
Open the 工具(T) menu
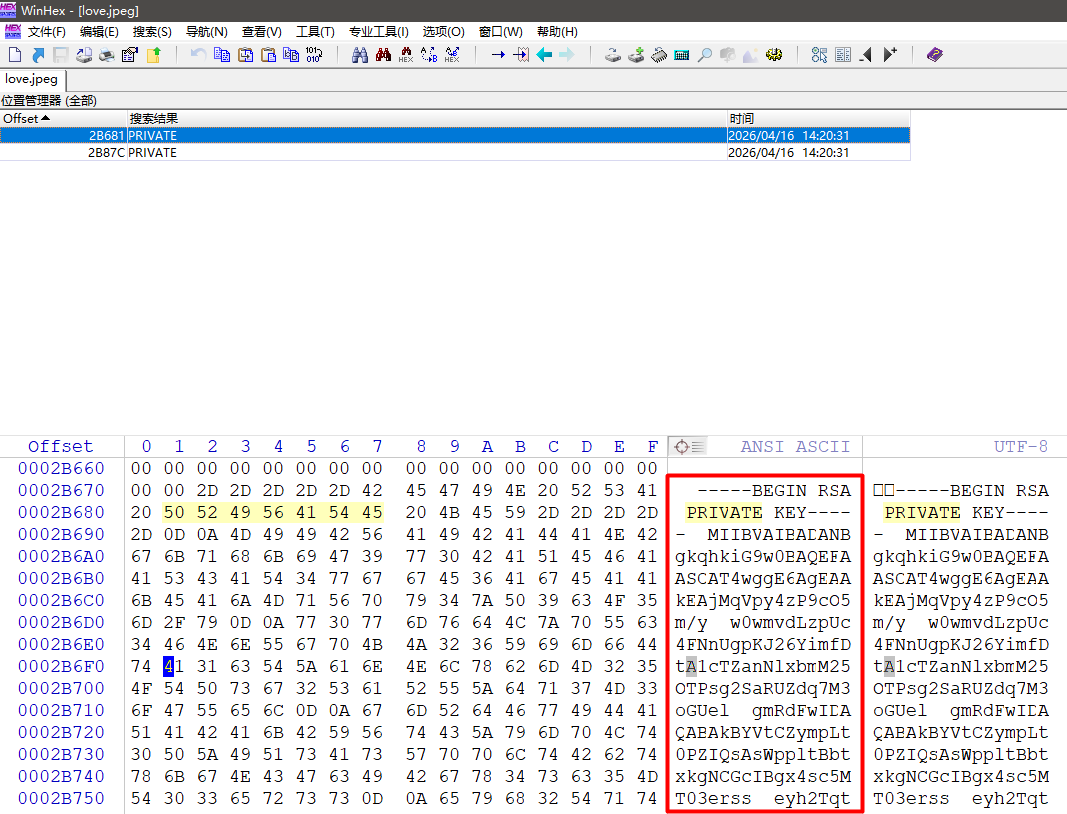point(315,32)
